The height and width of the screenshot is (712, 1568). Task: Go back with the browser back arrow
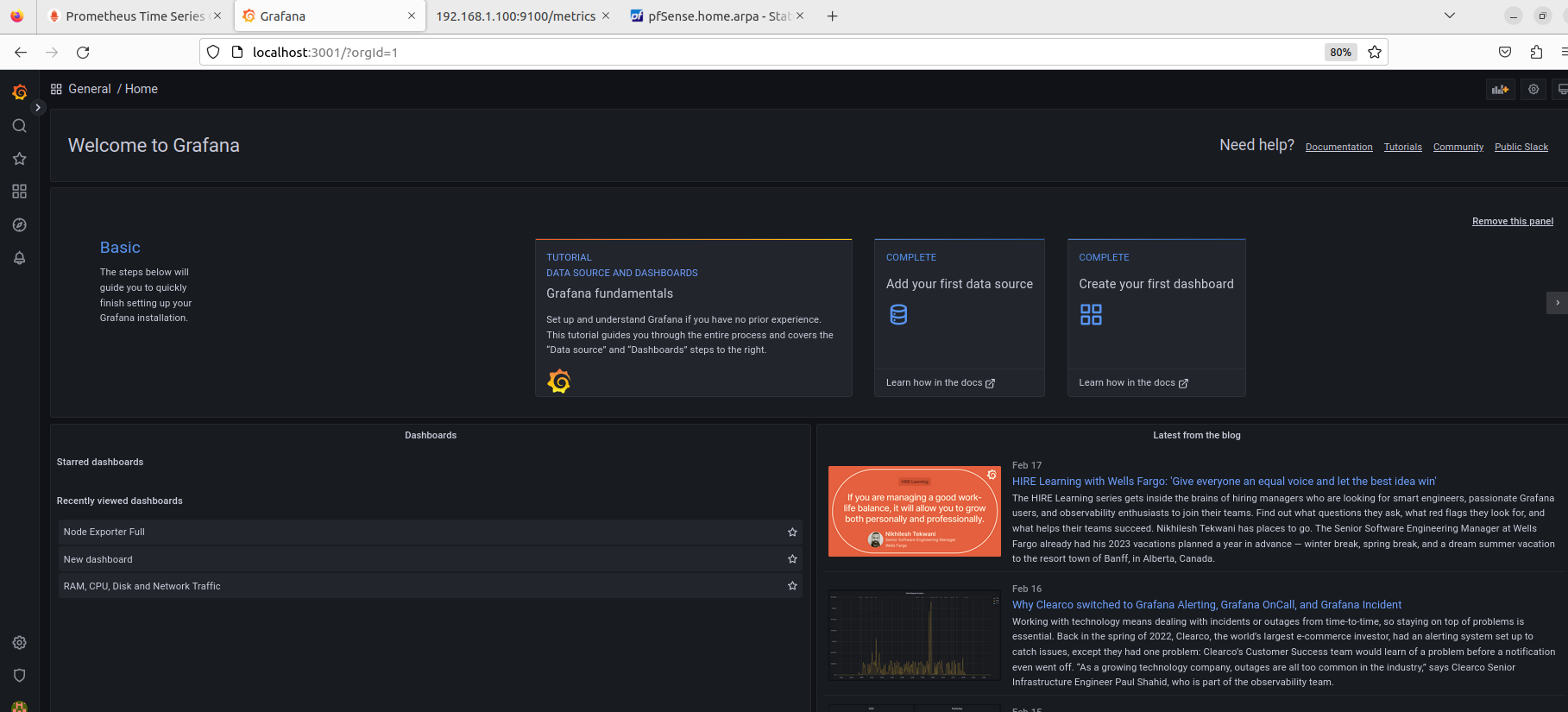(21, 52)
